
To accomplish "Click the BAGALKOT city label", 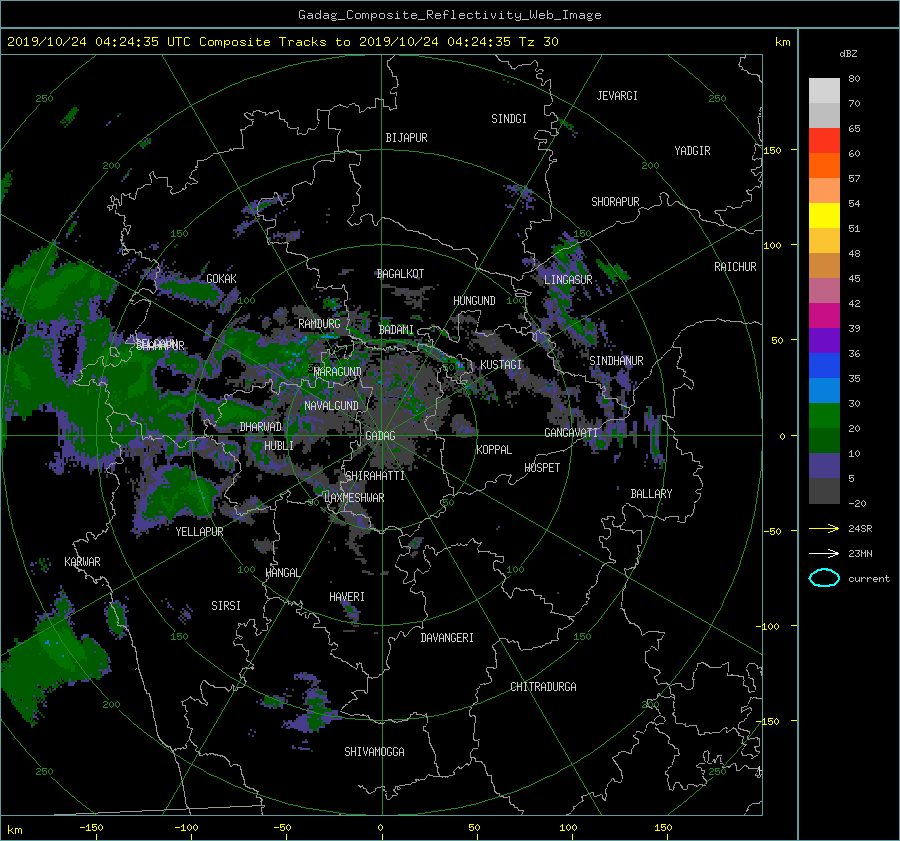I will coord(400,274).
